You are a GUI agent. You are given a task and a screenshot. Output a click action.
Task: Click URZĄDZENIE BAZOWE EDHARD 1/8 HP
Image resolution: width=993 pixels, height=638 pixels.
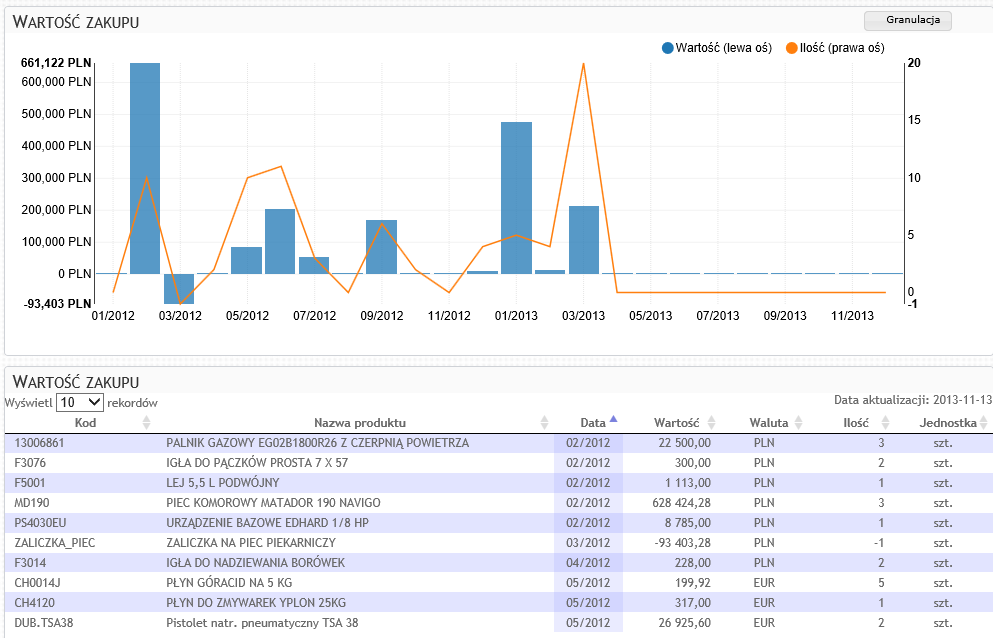point(267,523)
